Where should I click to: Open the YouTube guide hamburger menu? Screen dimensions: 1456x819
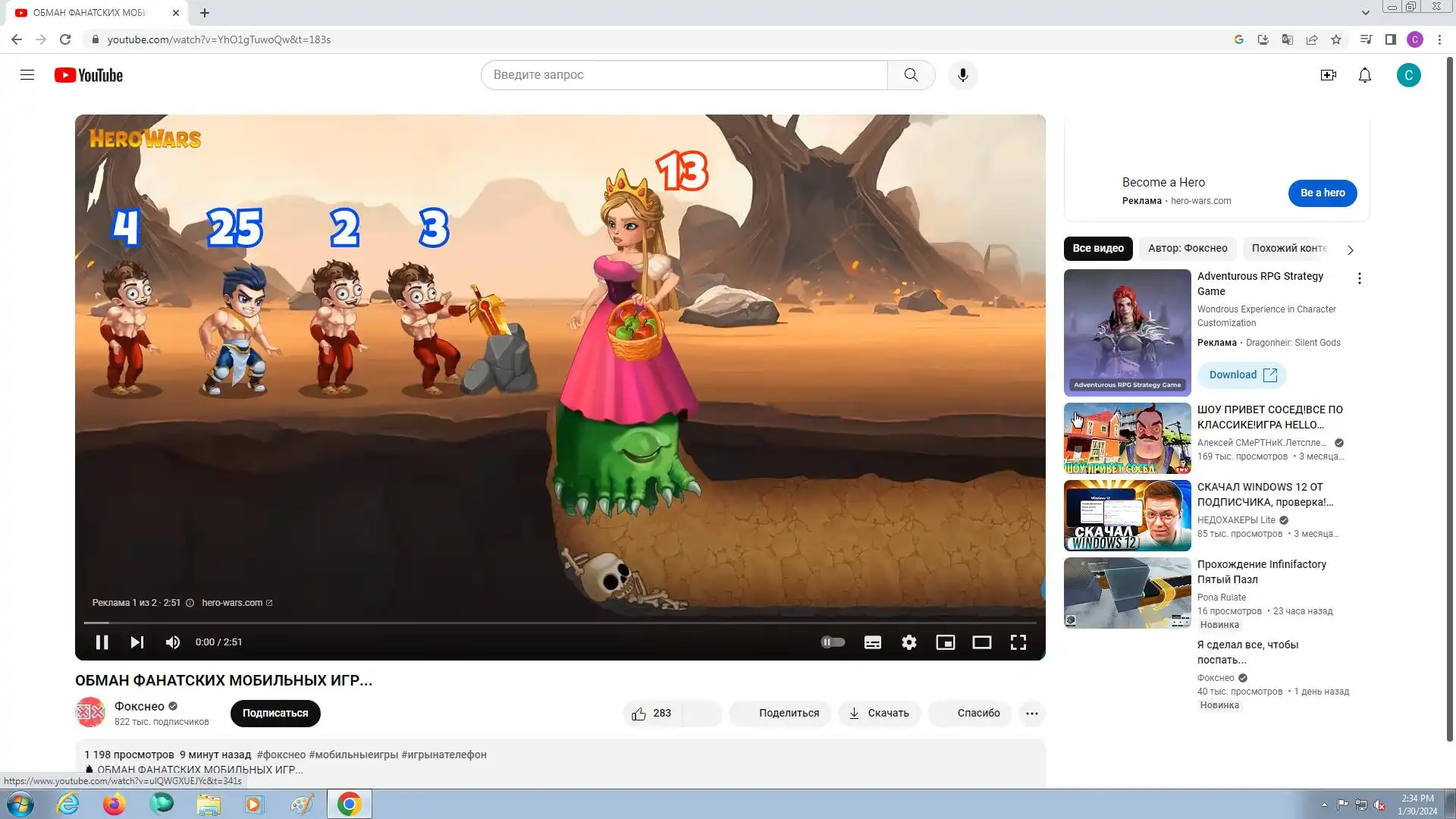[27, 75]
